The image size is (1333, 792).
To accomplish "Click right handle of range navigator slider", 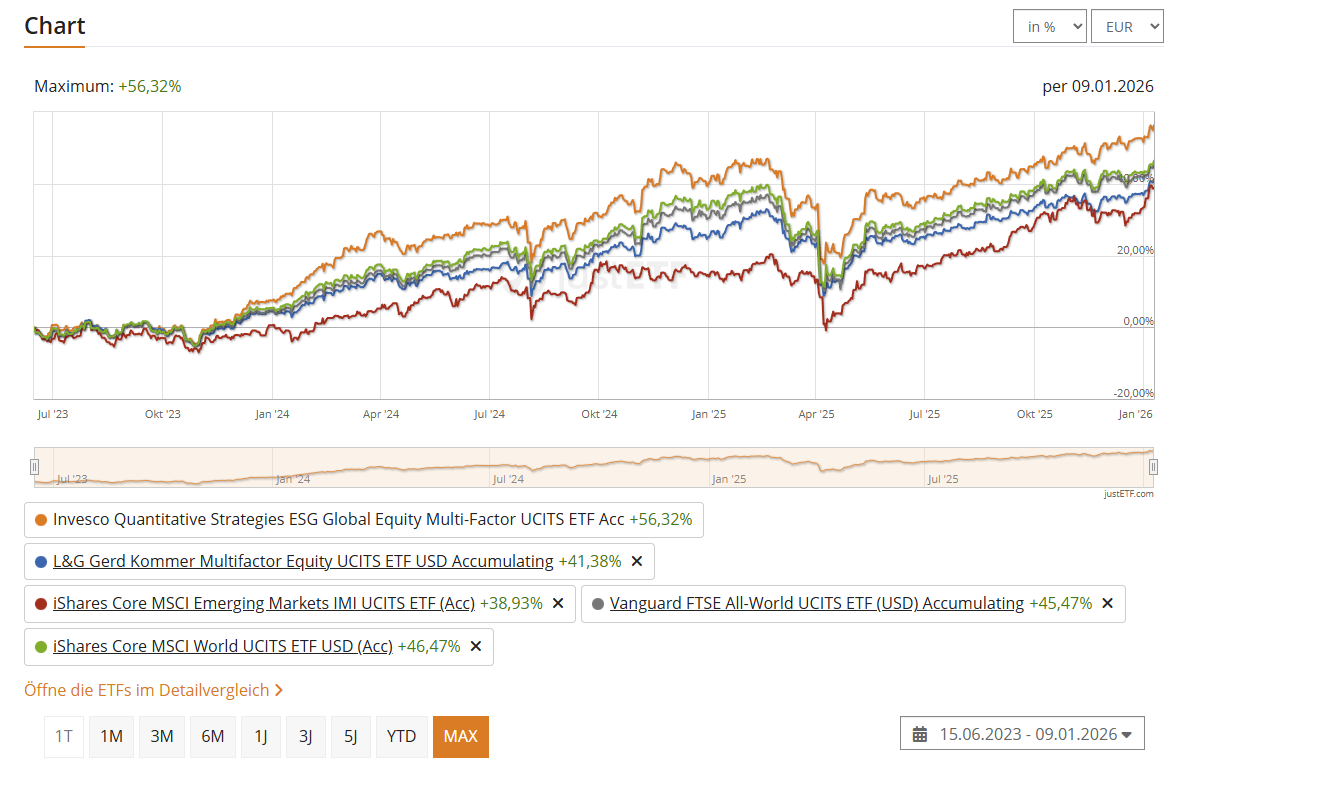I will click(x=1153, y=467).
